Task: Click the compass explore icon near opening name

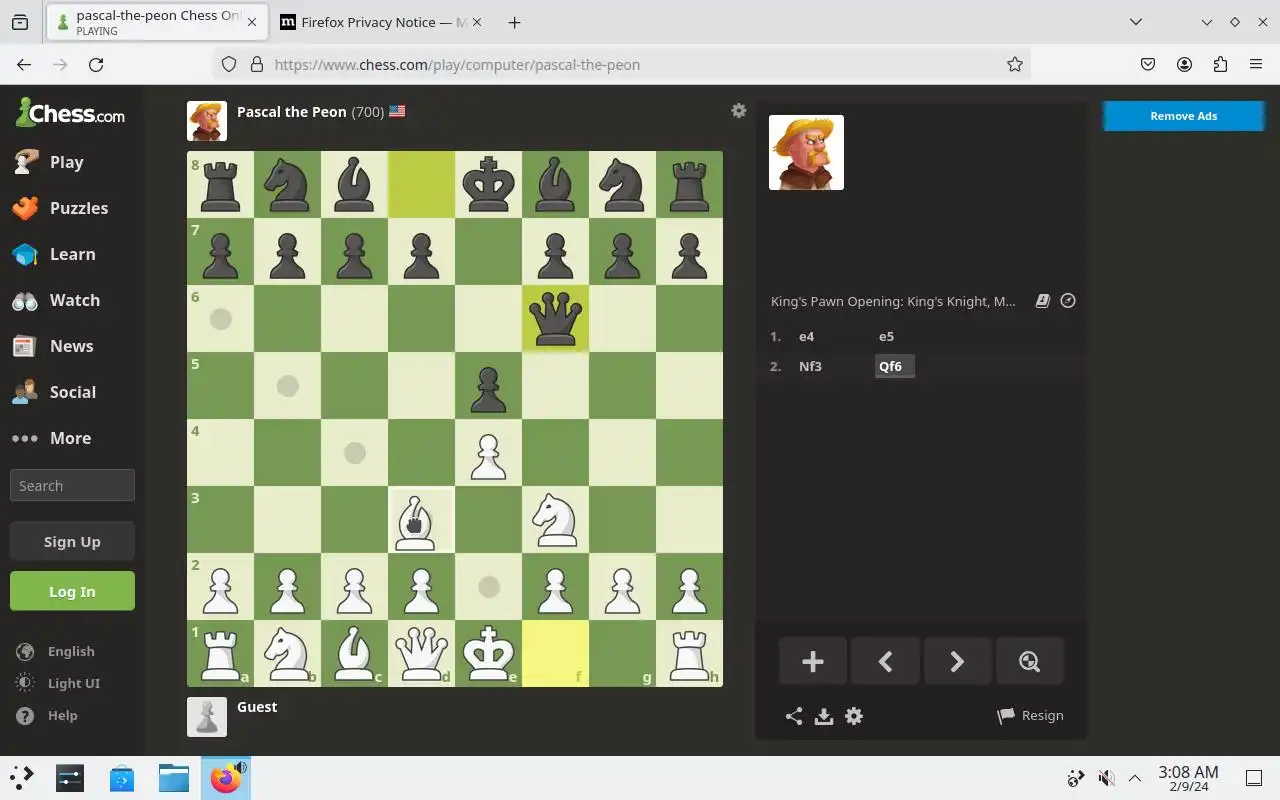Action: (x=1068, y=300)
